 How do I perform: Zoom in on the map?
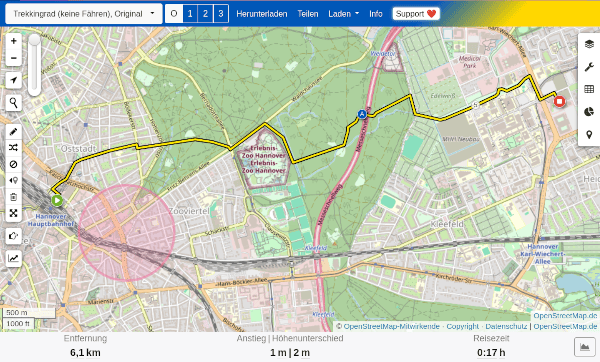13,41
